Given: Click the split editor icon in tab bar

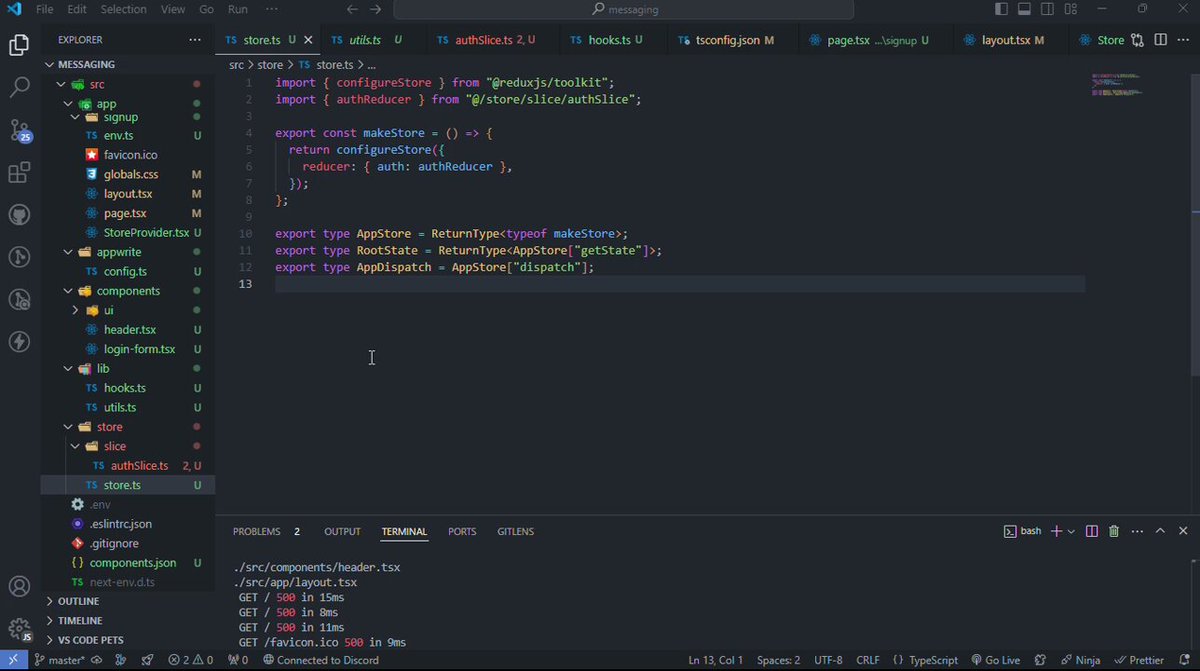Looking at the screenshot, I should [1161, 40].
